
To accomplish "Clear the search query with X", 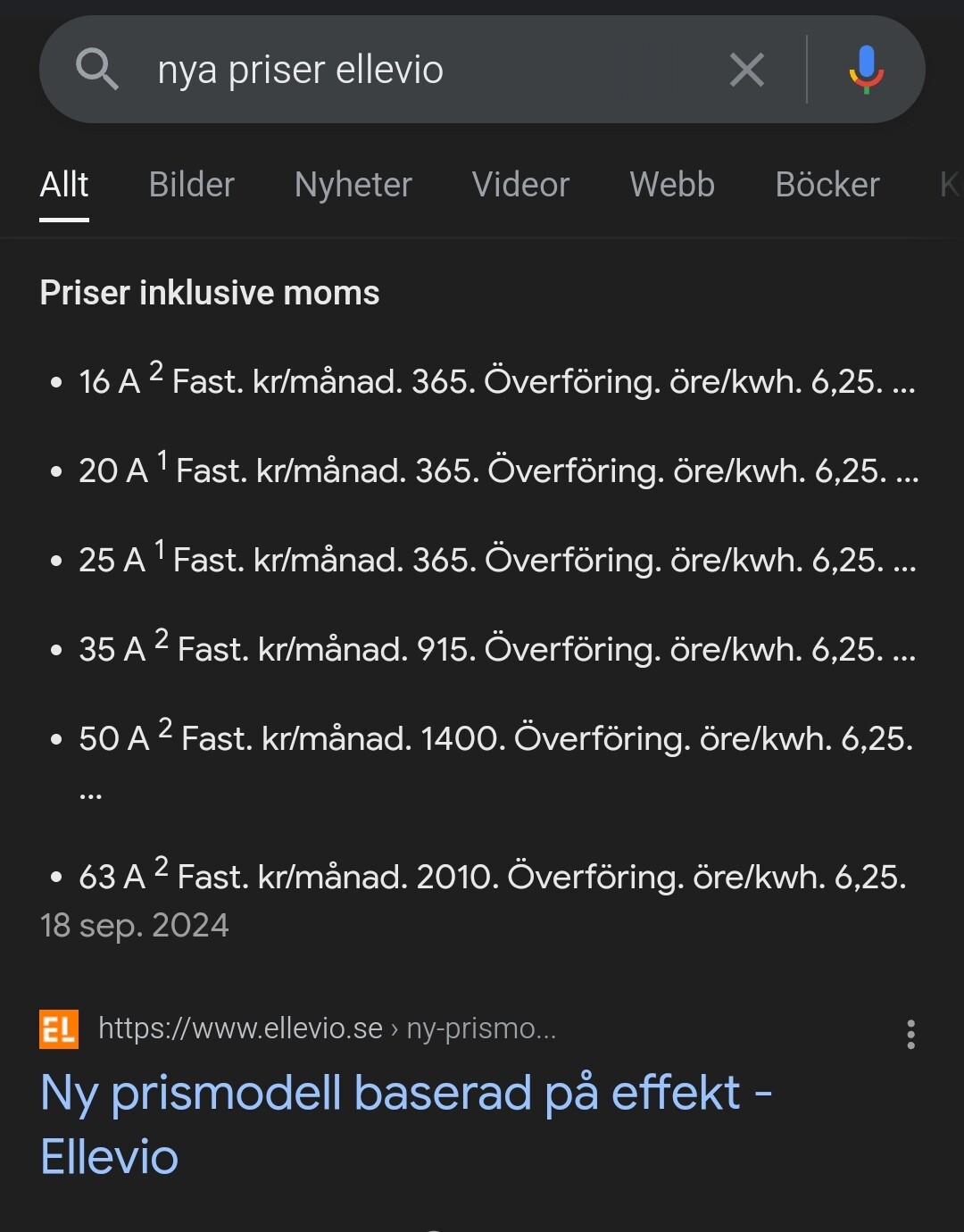I will [746, 70].
